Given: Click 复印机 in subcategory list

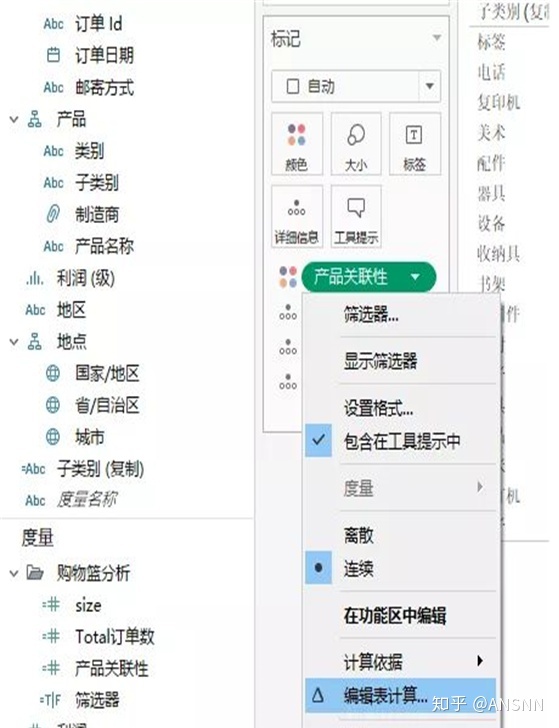Looking at the screenshot, I should pos(499,102).
